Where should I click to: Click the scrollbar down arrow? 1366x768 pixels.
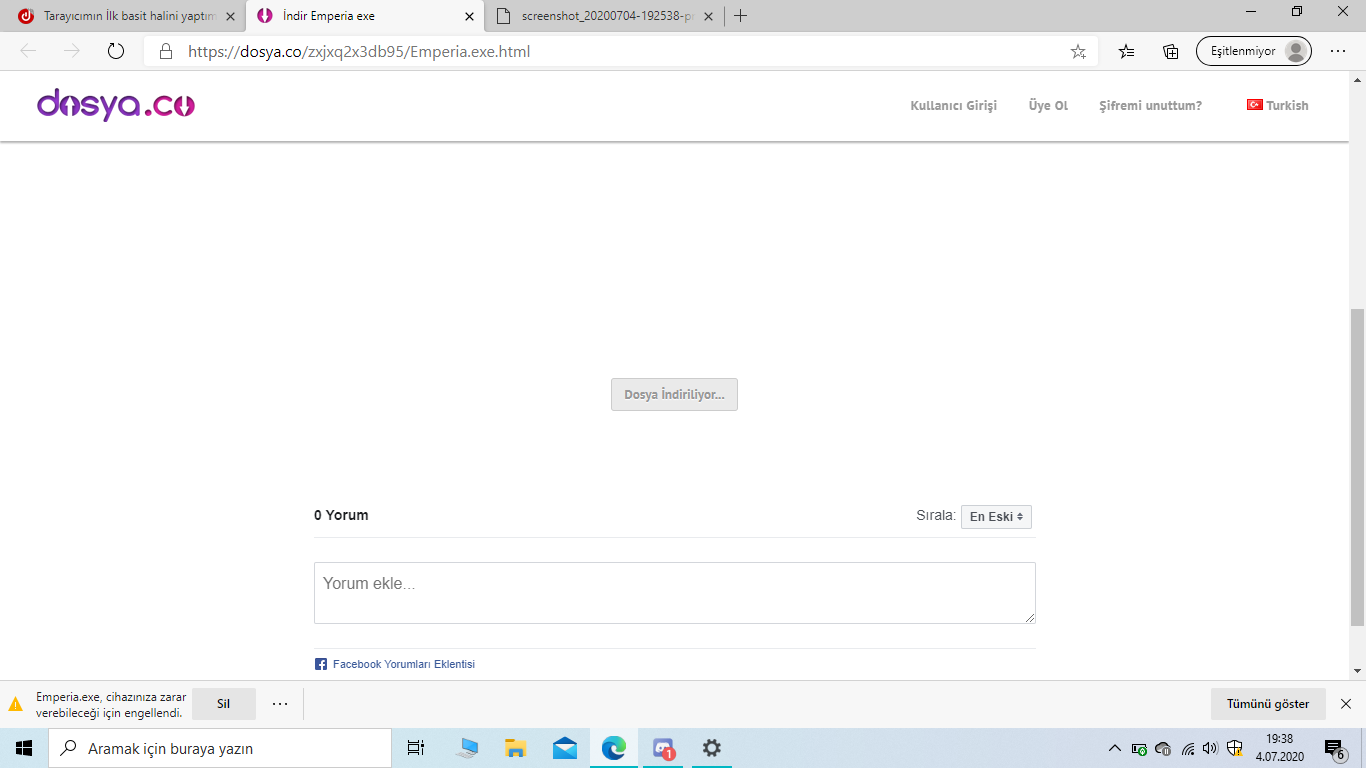tap(1357, 671)
